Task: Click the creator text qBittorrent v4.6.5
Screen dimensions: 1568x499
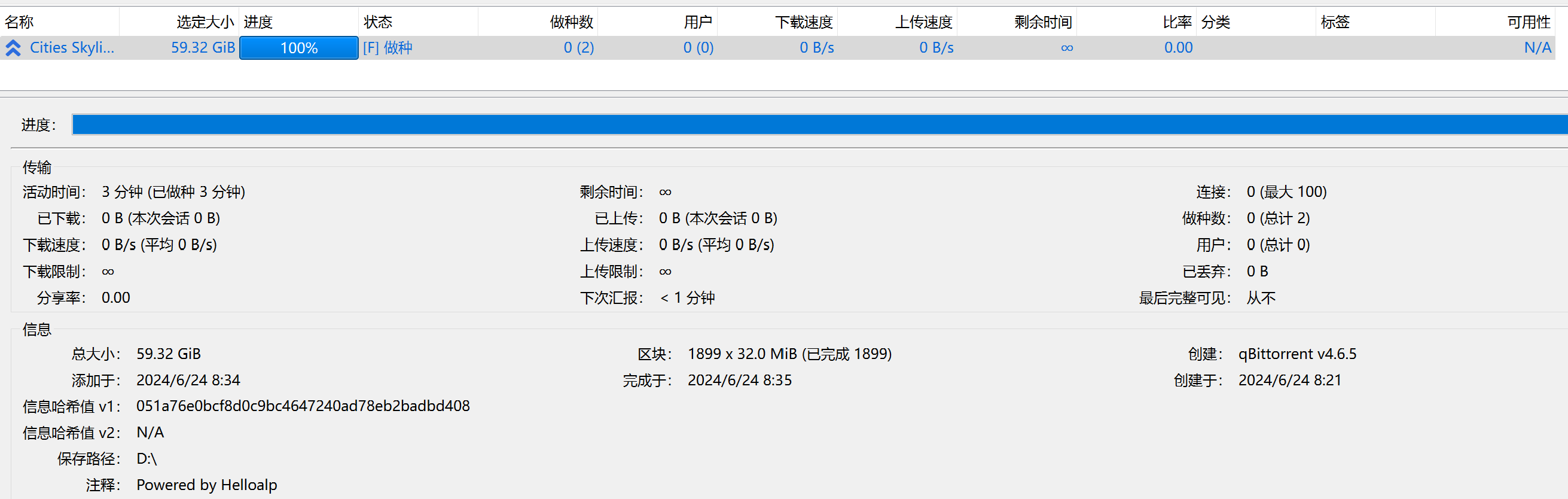Action: click(x=1297, y=354)
